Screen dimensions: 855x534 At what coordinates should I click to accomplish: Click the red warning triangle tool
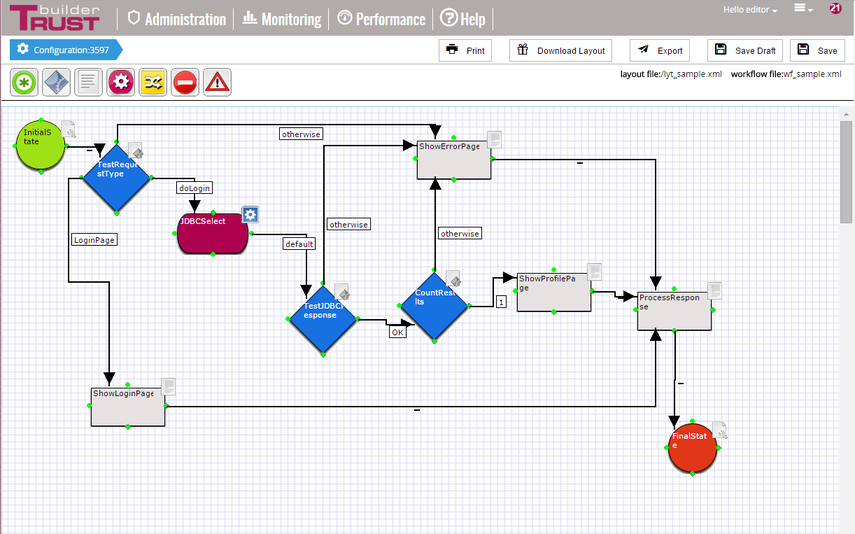pos(217,82)
